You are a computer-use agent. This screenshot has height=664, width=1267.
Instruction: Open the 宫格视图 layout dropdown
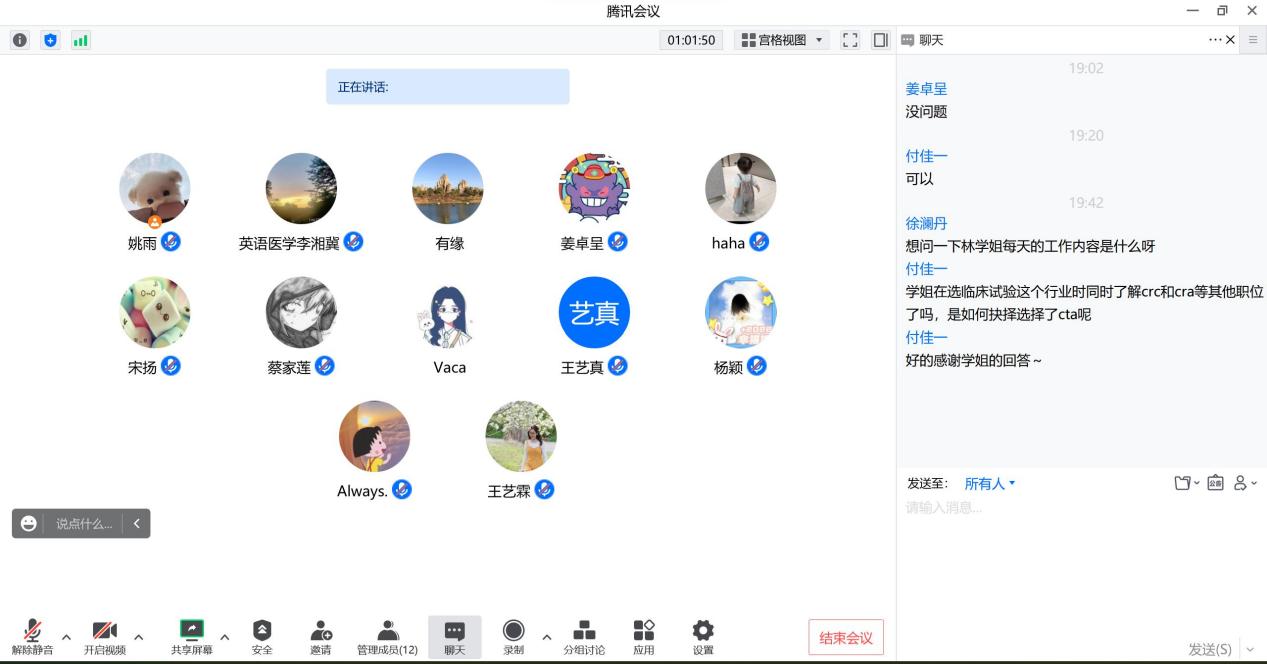(x=783, y=40)
